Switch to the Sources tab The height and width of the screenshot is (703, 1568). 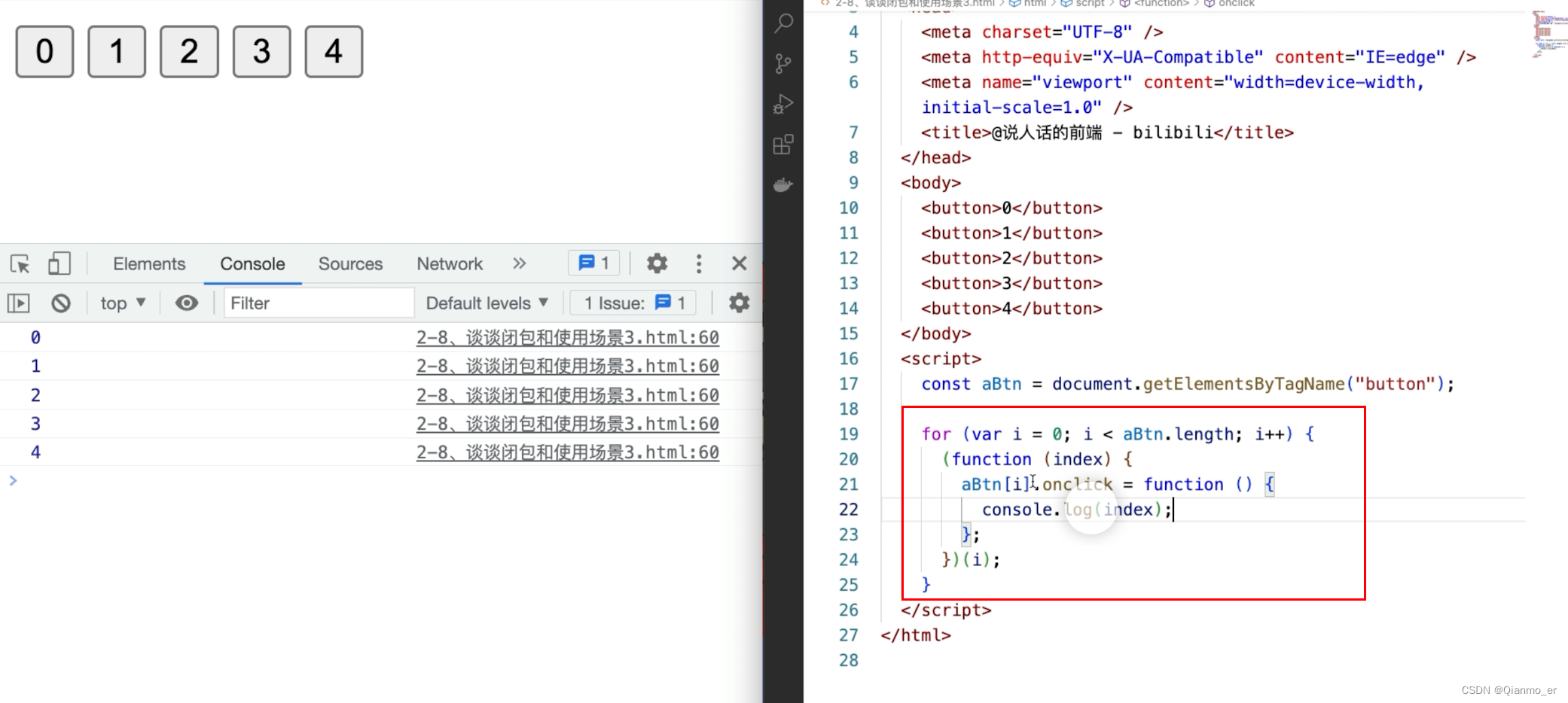coord(350,263)
